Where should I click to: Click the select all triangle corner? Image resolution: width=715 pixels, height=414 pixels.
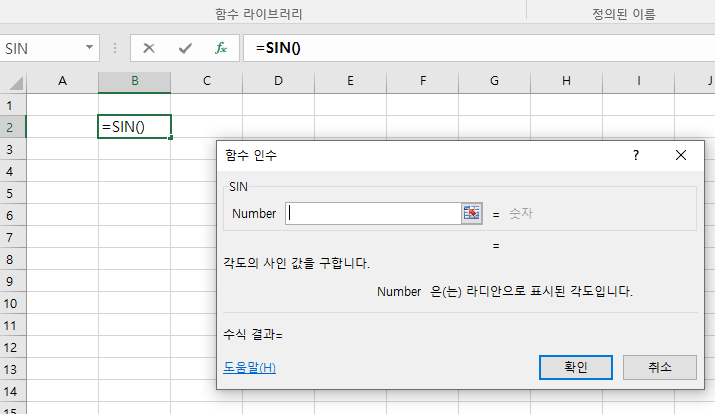coord(16,82)
